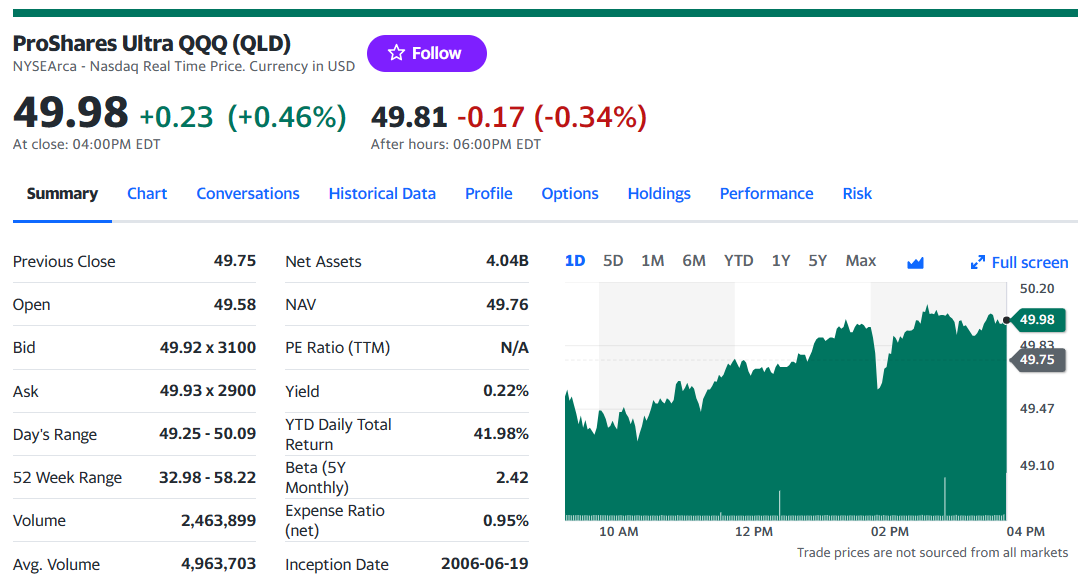Switch chart range to 1Y

coord(780,261)
